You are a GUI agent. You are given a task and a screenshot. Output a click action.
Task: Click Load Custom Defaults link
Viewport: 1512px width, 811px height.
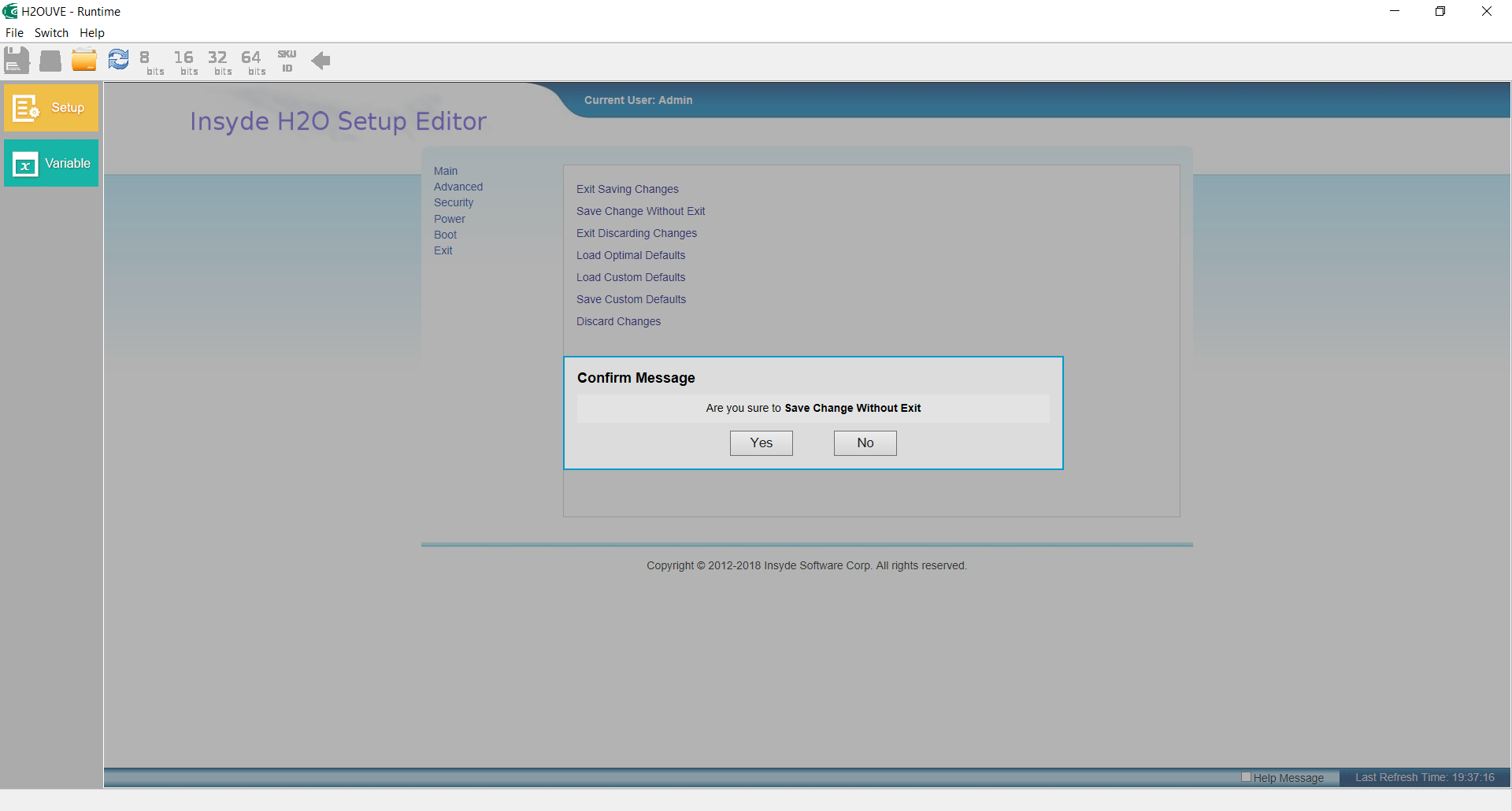[x=631, y=277]
